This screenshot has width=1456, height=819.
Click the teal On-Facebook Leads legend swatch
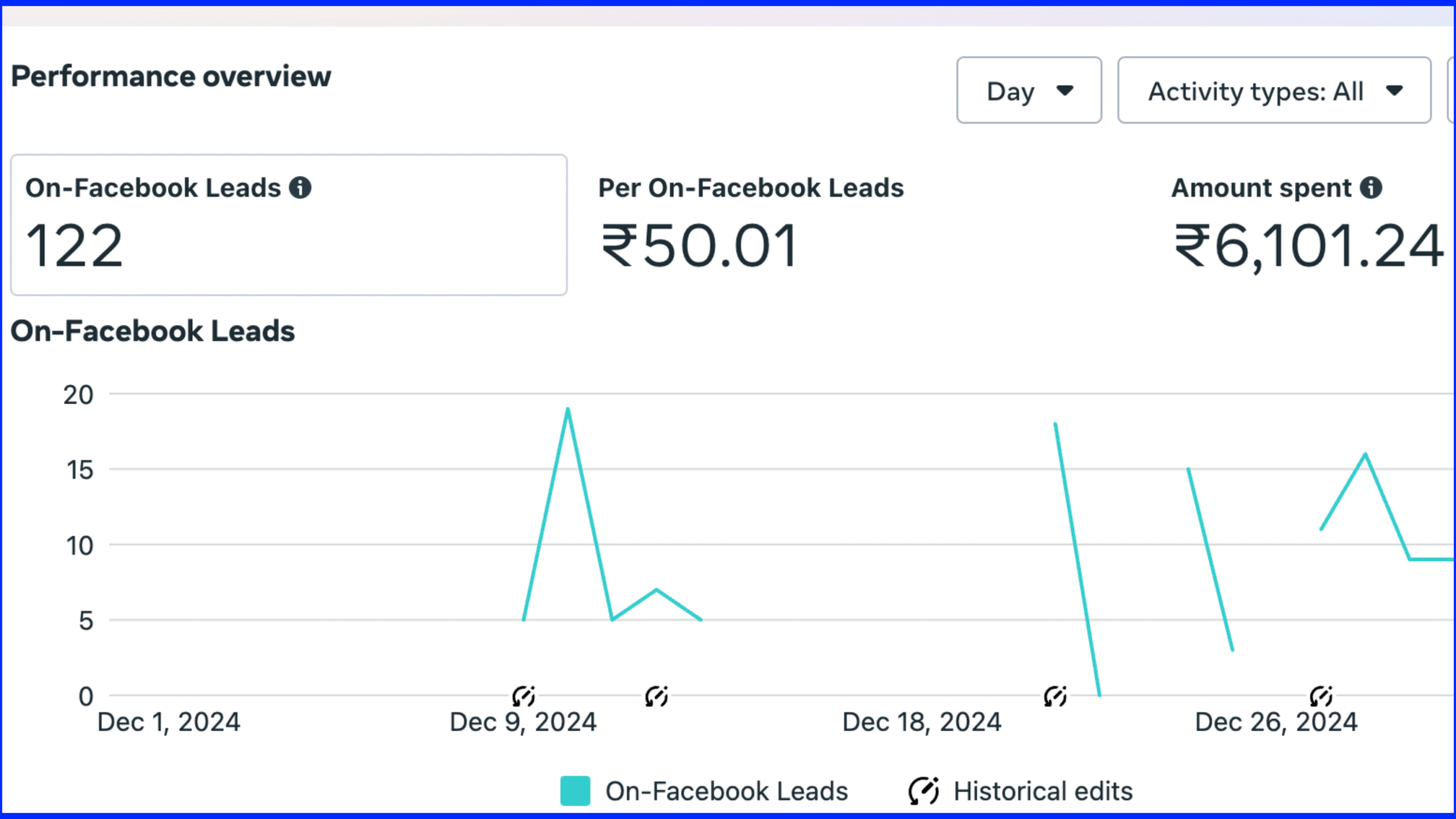574,791
